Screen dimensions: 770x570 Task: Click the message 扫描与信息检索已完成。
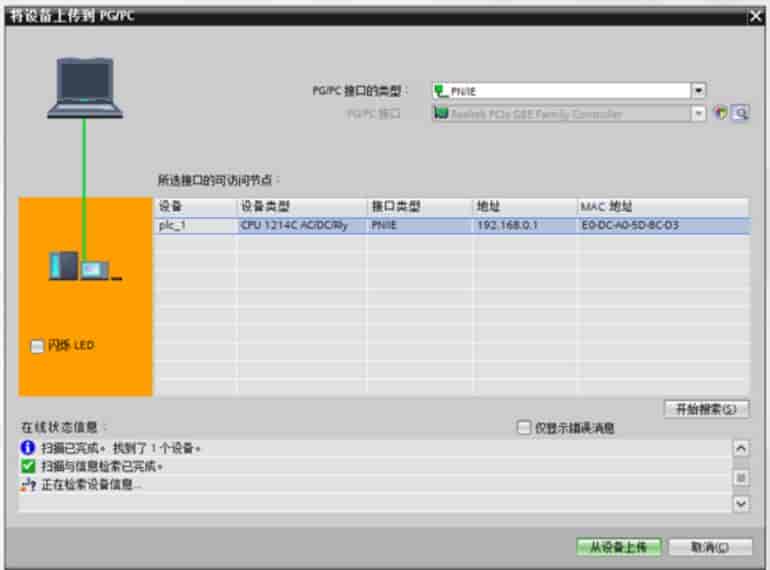(102, 466)
